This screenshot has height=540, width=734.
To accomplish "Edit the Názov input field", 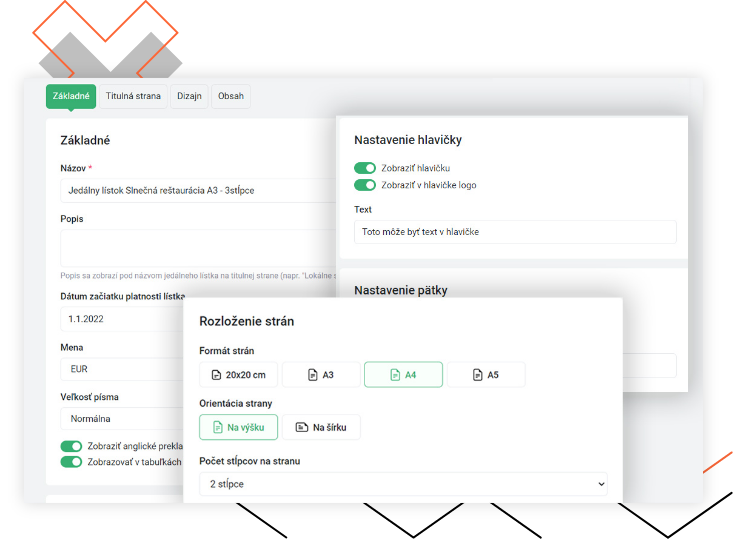I will point(198,190).
